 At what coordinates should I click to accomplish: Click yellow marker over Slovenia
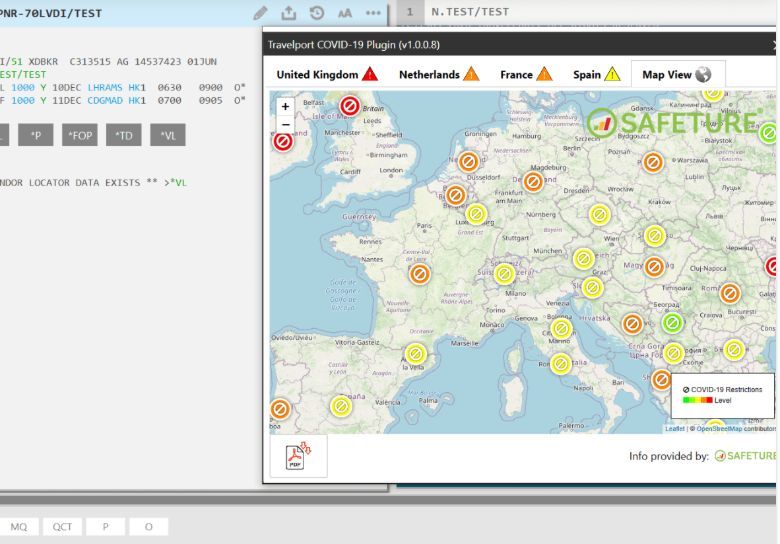[592, 287]
